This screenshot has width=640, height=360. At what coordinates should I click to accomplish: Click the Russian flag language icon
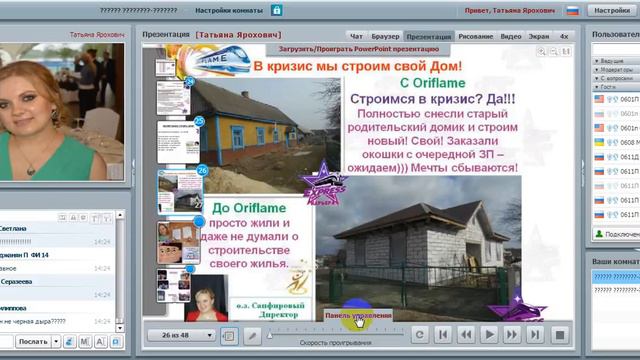click(x=573, y=11)
